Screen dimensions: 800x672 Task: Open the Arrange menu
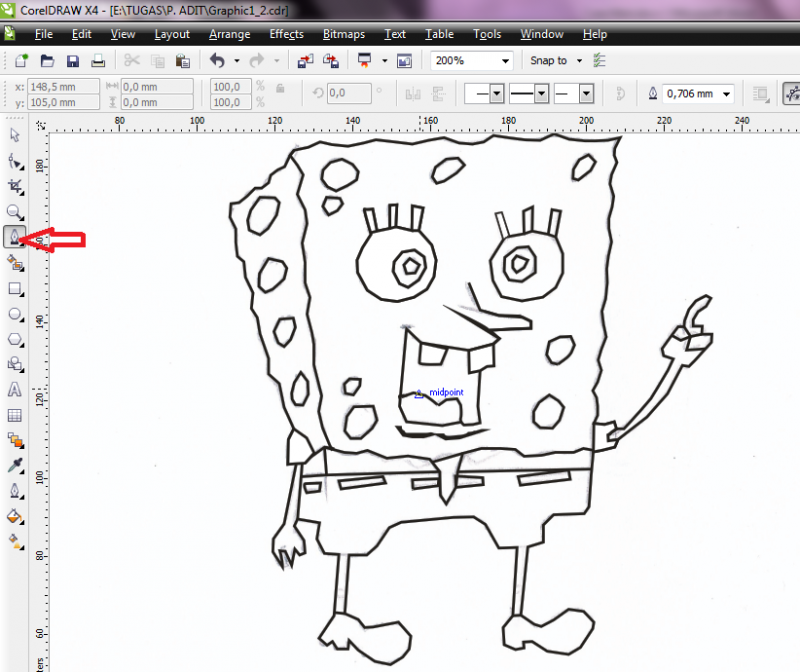point(230,34)
